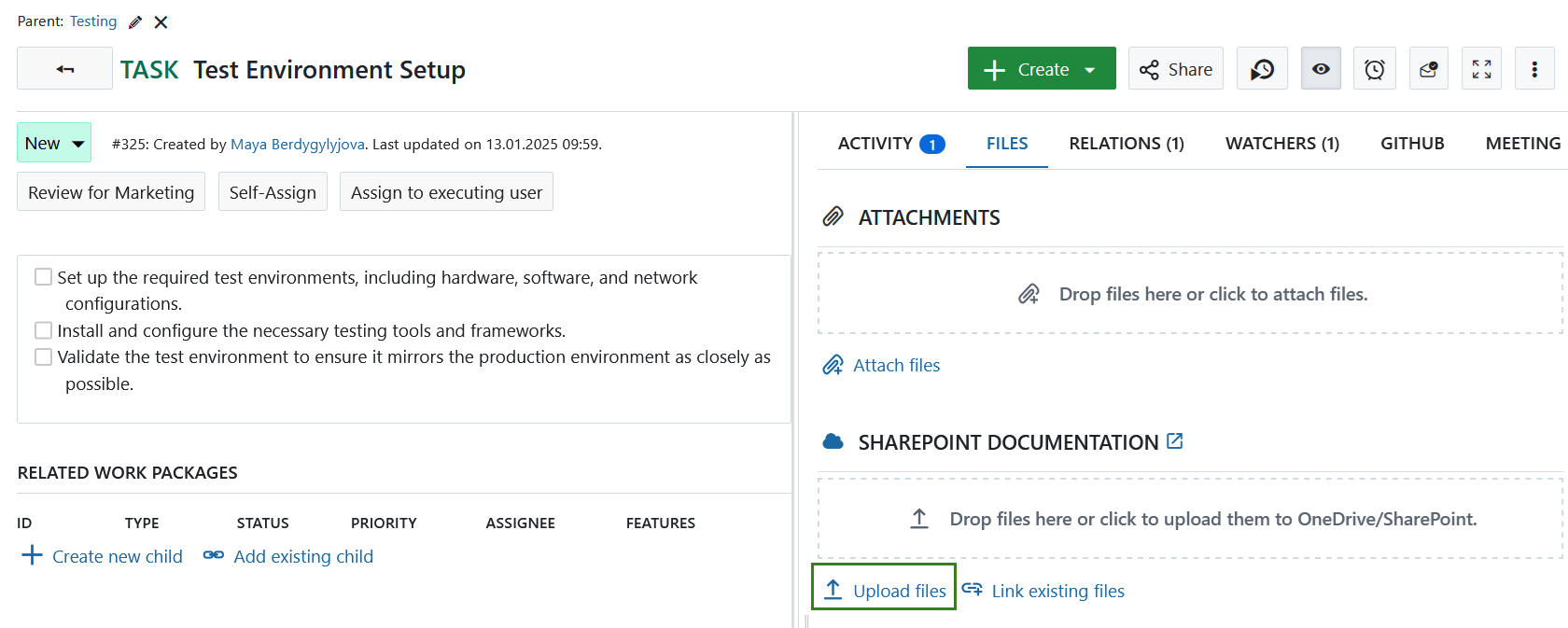The image size is (1568, 628).
Task: Expand the New status dropdown
Action: pyautogui.click(x=54, y=144)
